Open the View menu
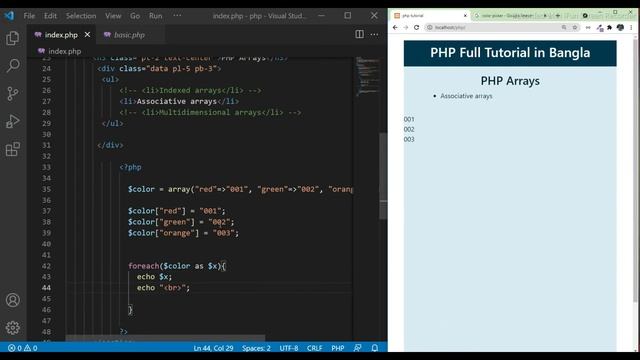640x360 pixels. [113, 16]
